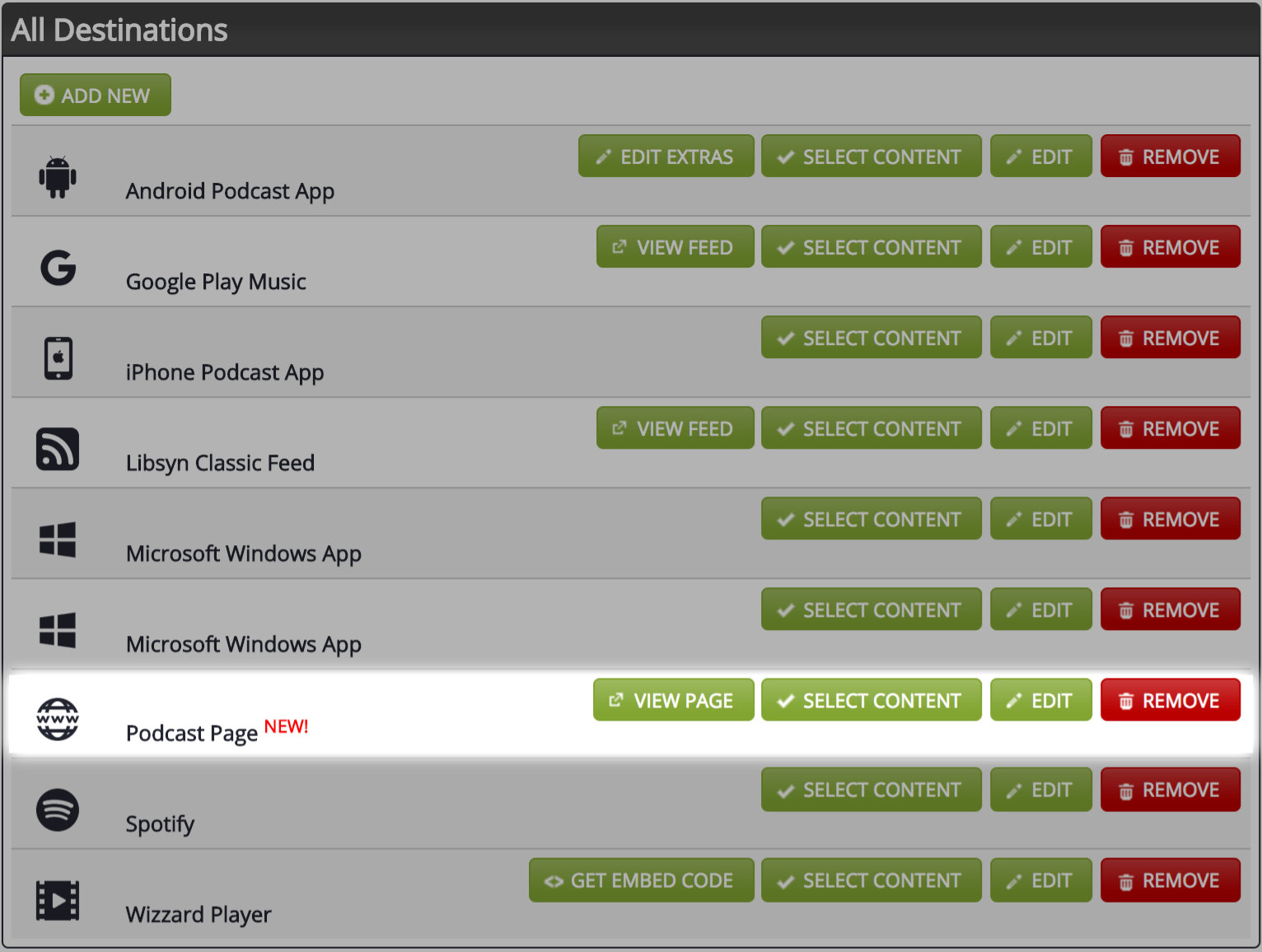Select content for Android Podcast App
Viewport: 1262px width, 952px height.
872,156
